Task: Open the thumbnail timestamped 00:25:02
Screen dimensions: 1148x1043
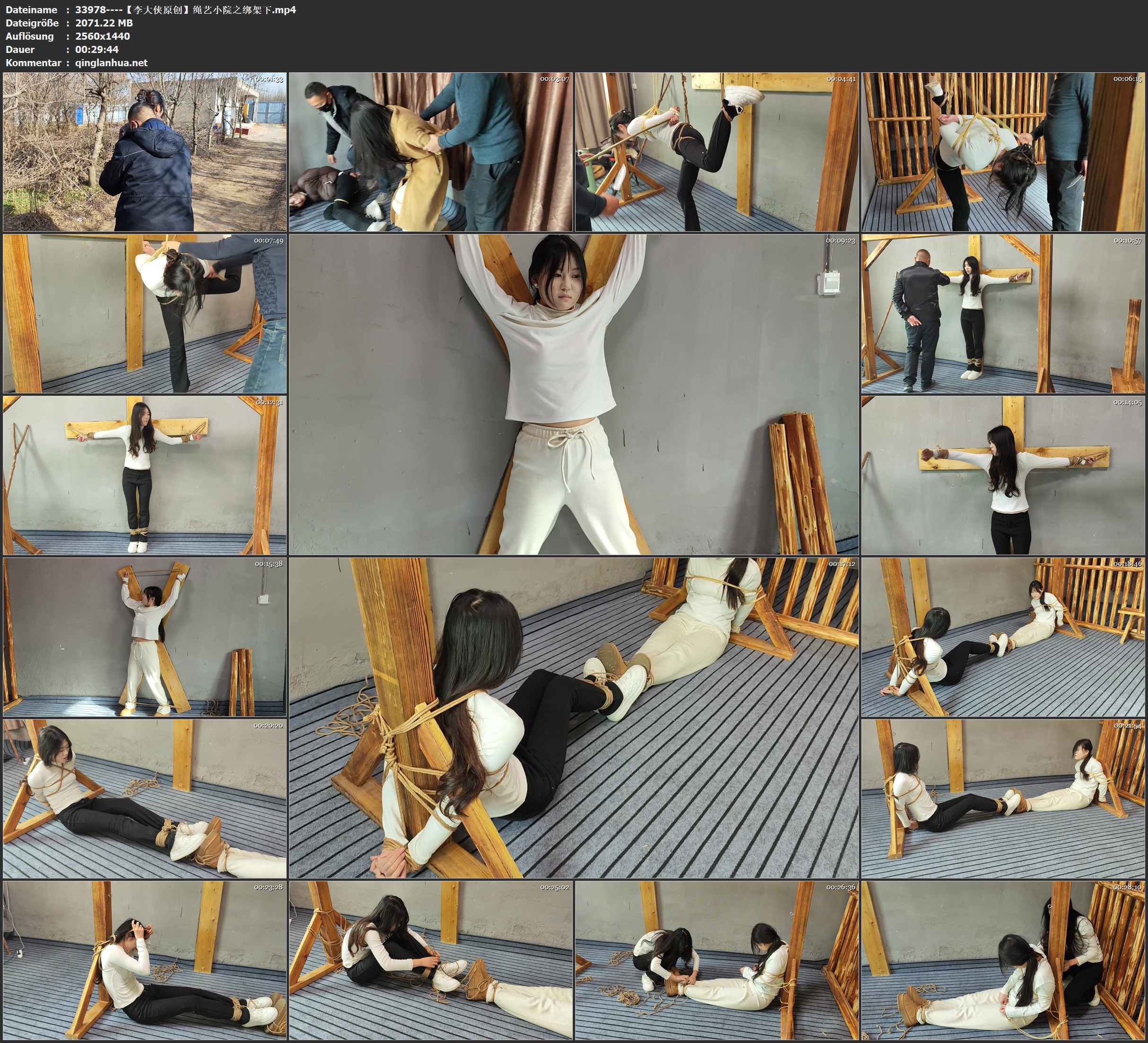Action: (x=431, y=960)
